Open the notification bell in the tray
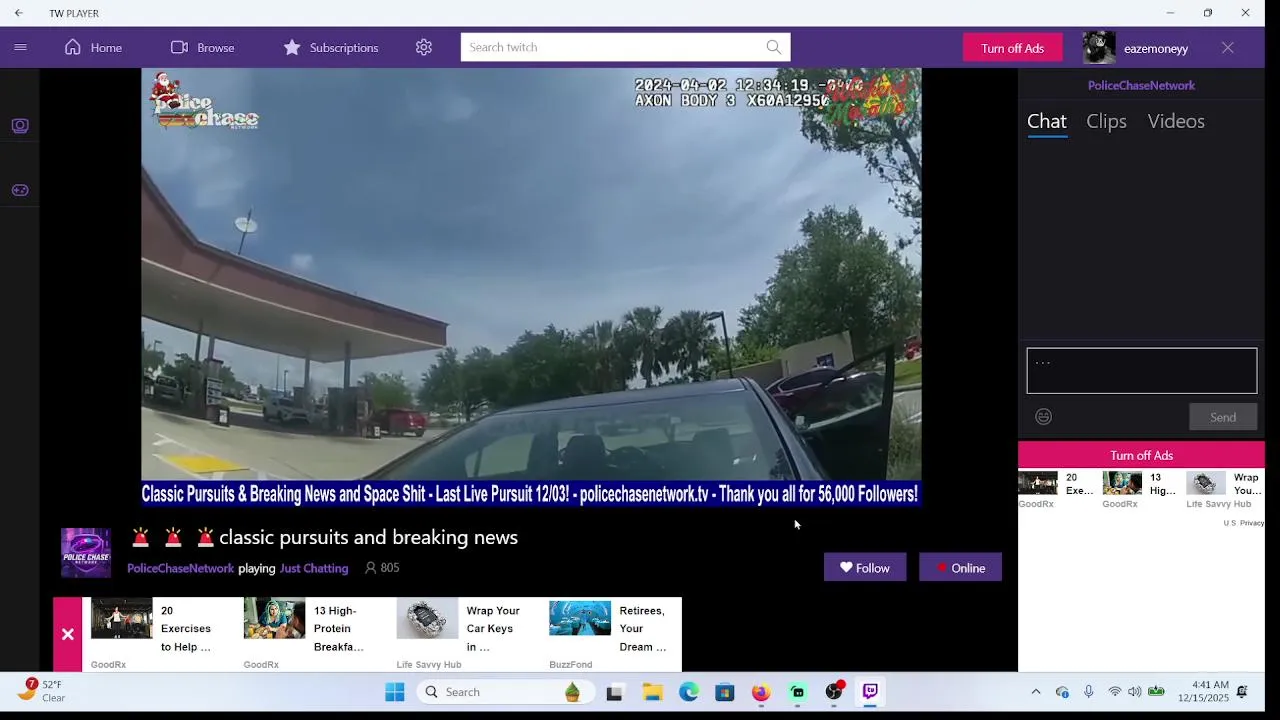Screen dimensions: 1280x720 (x=1242, y=692)
